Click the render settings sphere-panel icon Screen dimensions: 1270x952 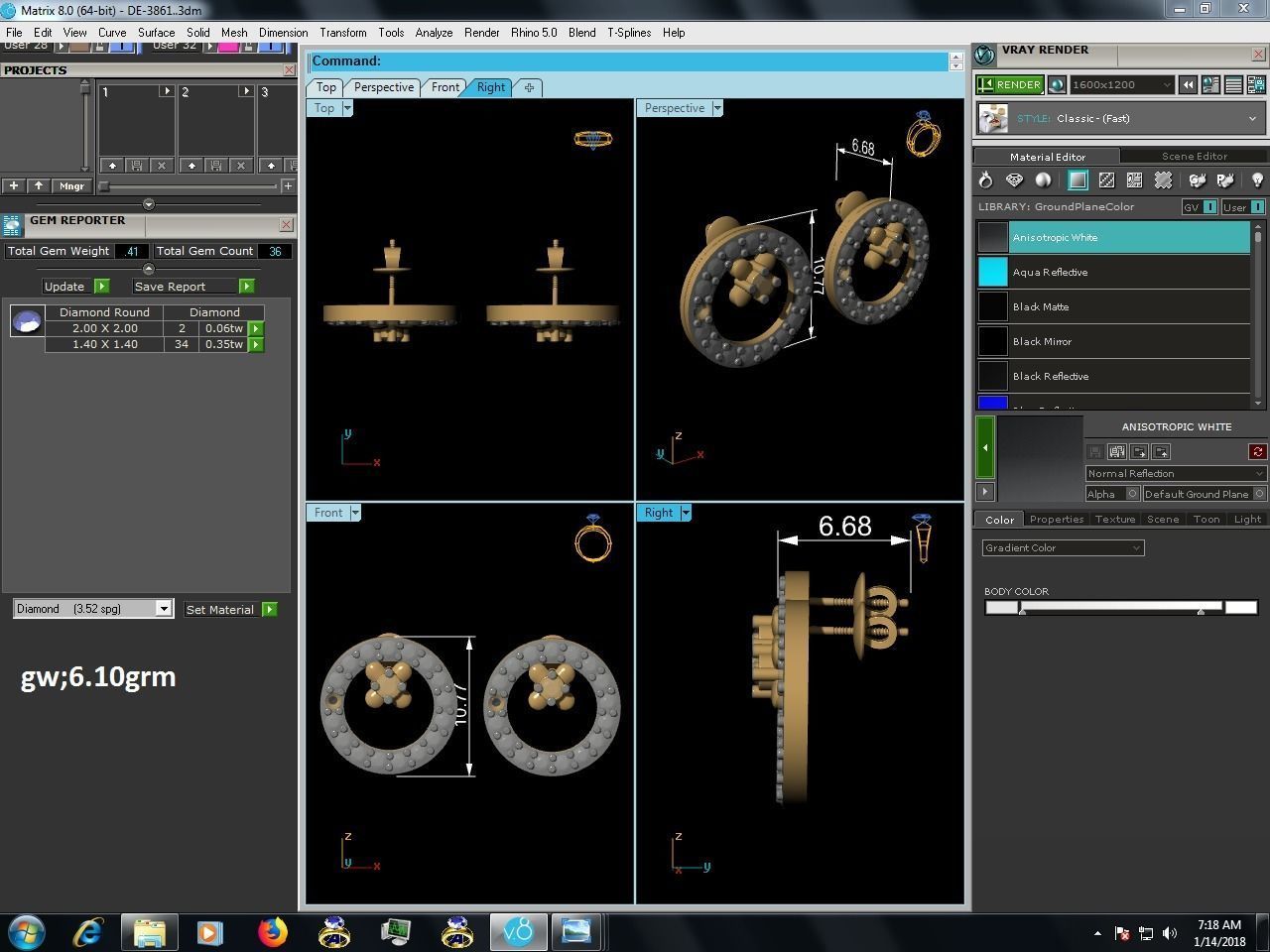coord(1210,85)
